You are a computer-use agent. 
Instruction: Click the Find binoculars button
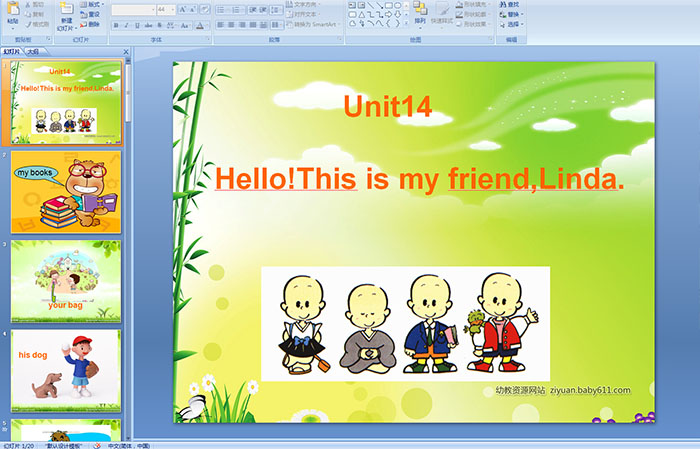point(509,4)
